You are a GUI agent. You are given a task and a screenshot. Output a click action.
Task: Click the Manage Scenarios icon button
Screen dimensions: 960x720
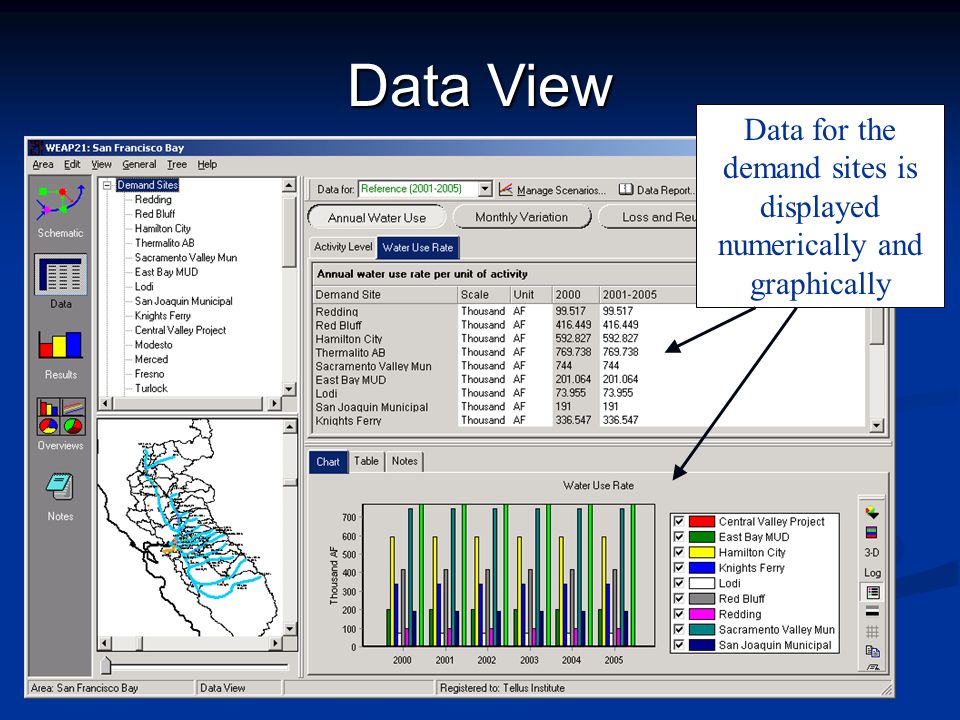click(505, 190)
